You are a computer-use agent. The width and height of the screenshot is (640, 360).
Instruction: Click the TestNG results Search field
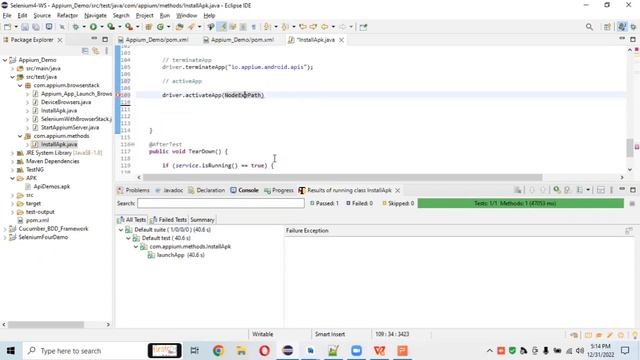221,203
